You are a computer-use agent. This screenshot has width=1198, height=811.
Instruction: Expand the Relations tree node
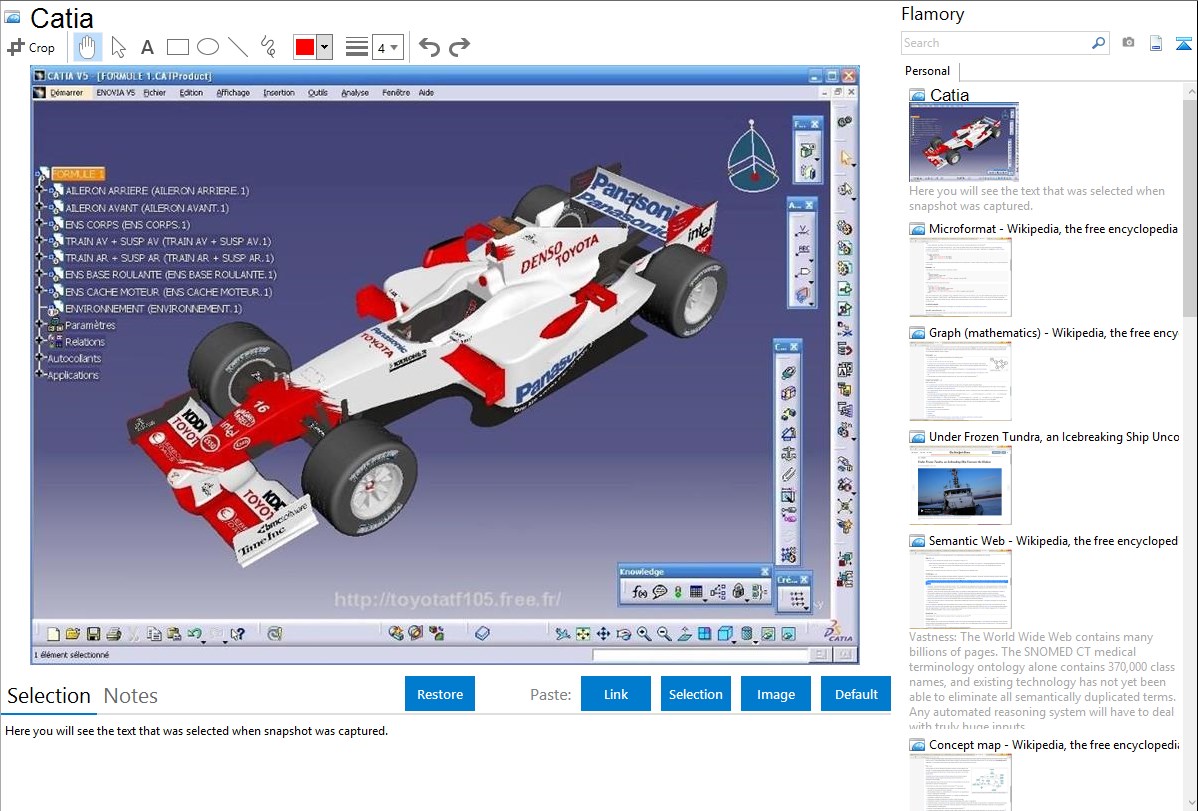[x=39, y=340]
